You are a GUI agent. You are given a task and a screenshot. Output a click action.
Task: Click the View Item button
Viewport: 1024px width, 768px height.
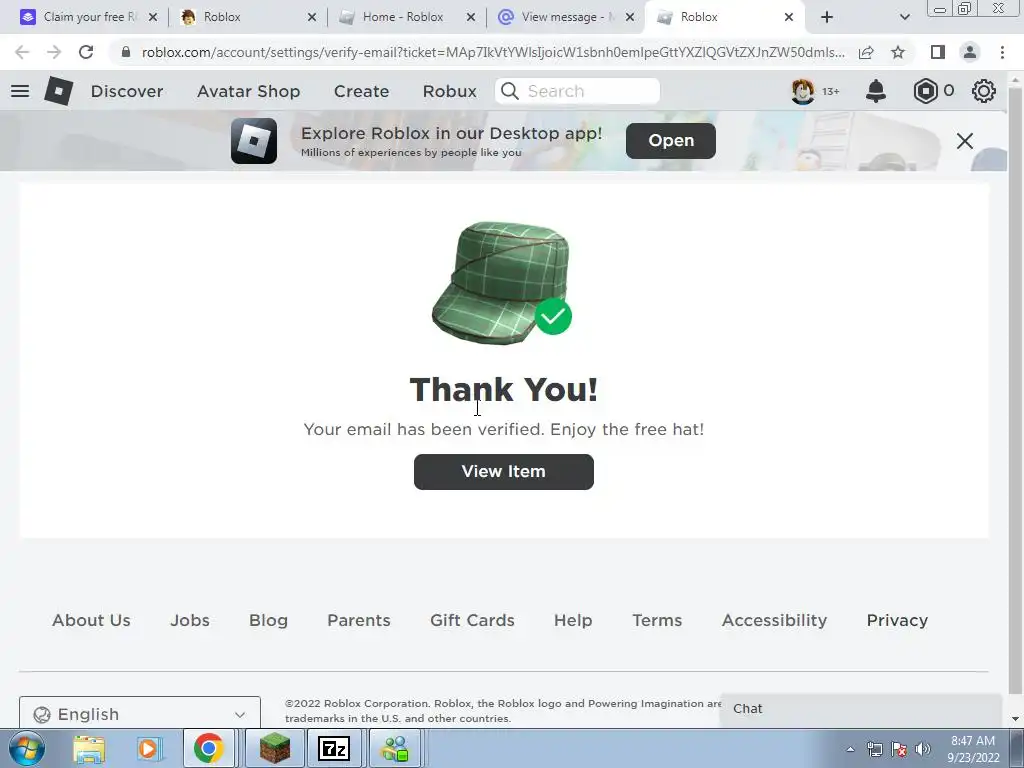tap(504, 472)
